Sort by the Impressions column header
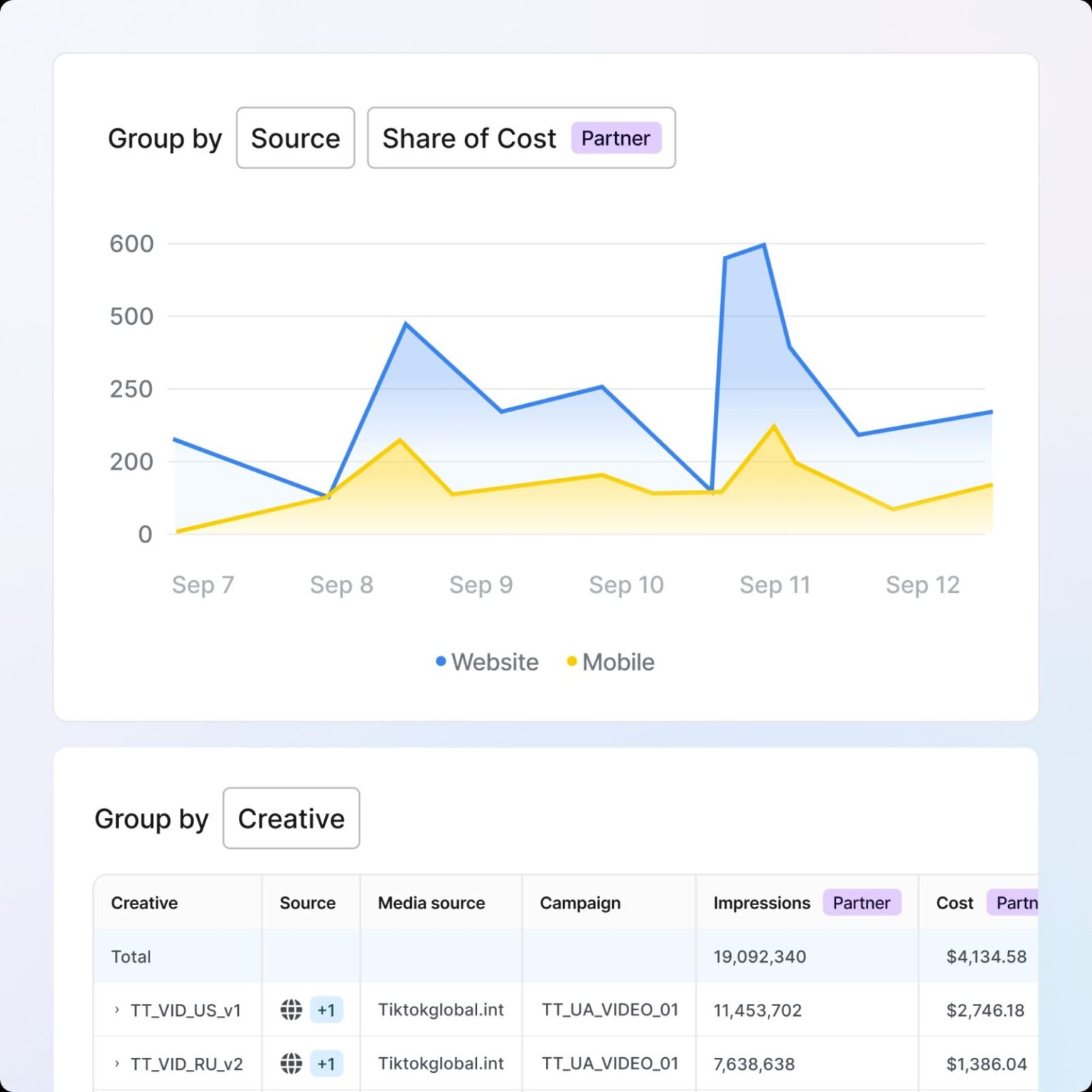Viewport: 1092px width, 1092px height. (x=761, y=903)
